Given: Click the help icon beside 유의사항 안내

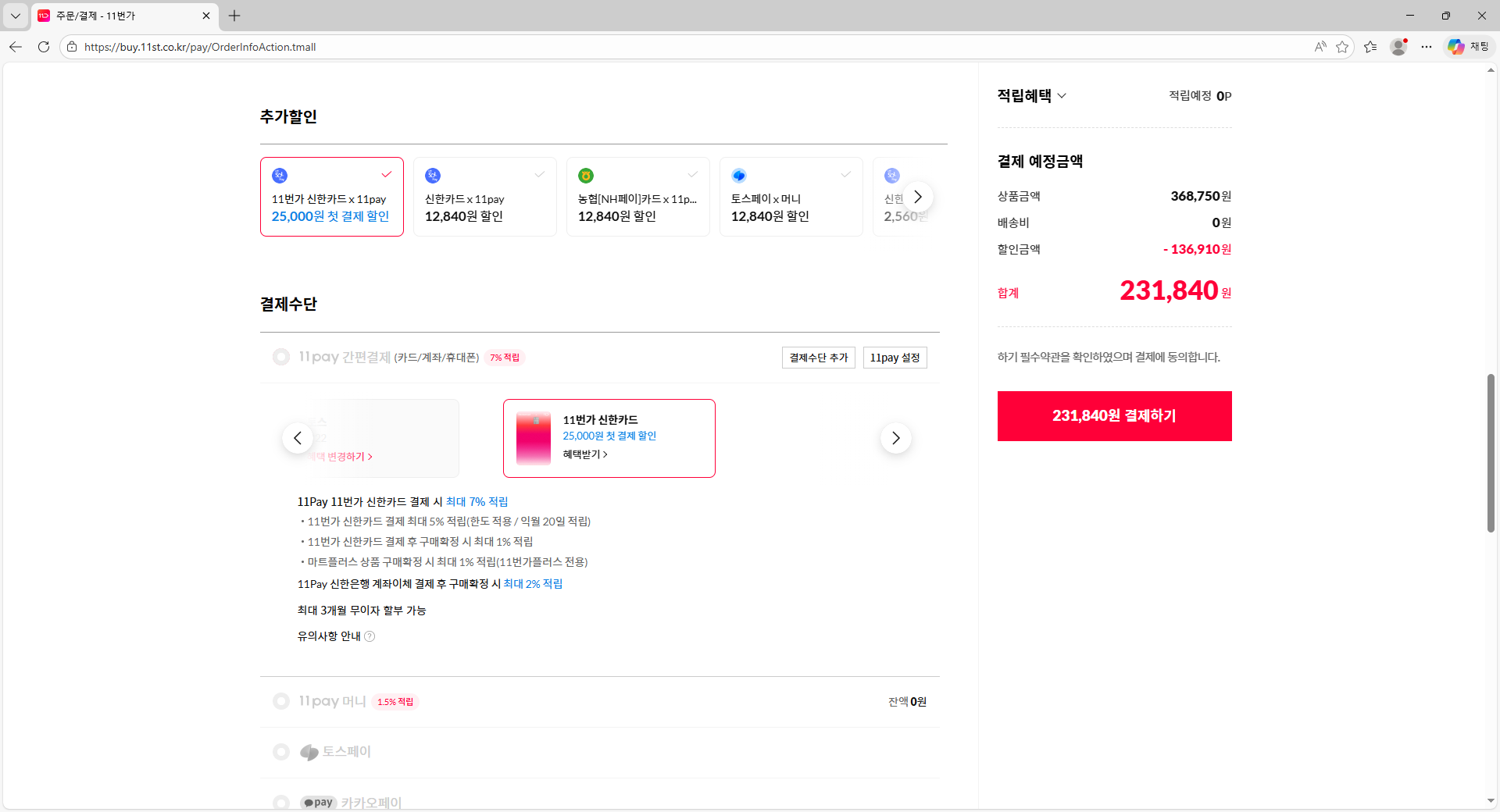Looking at the screenshot, I should point(370,636).
